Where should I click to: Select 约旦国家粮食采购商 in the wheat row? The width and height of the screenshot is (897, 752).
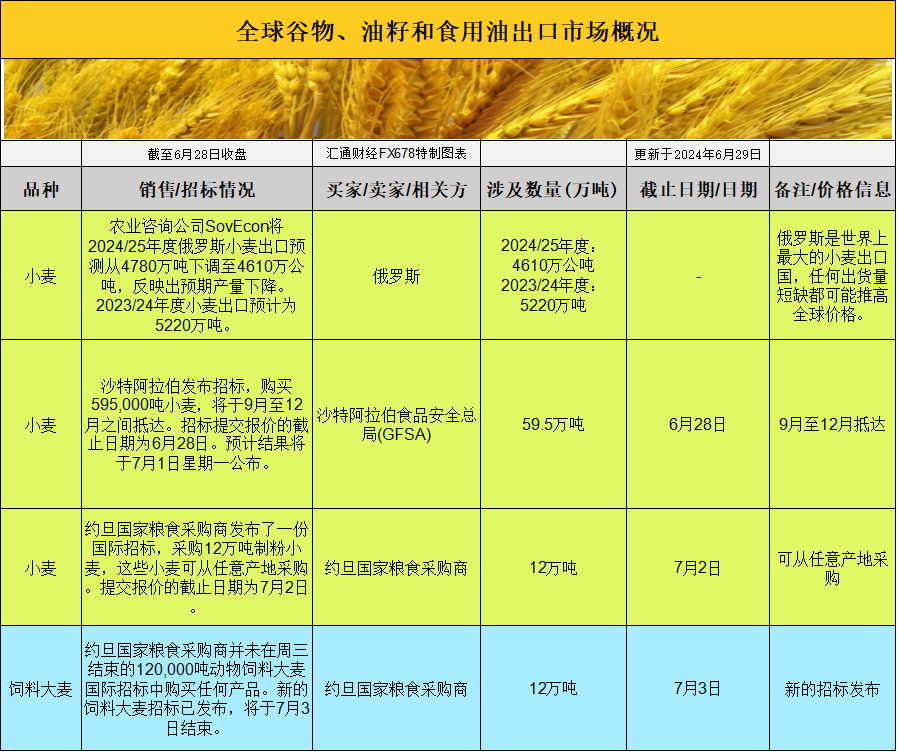(x=396, y=567)
